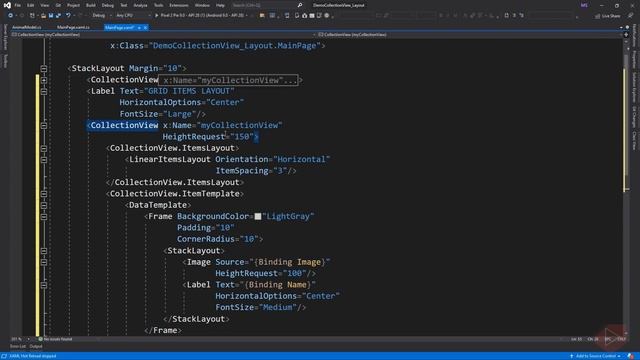Click the Save icon in the toolbar
640x360 pixels.
(51, 16)
